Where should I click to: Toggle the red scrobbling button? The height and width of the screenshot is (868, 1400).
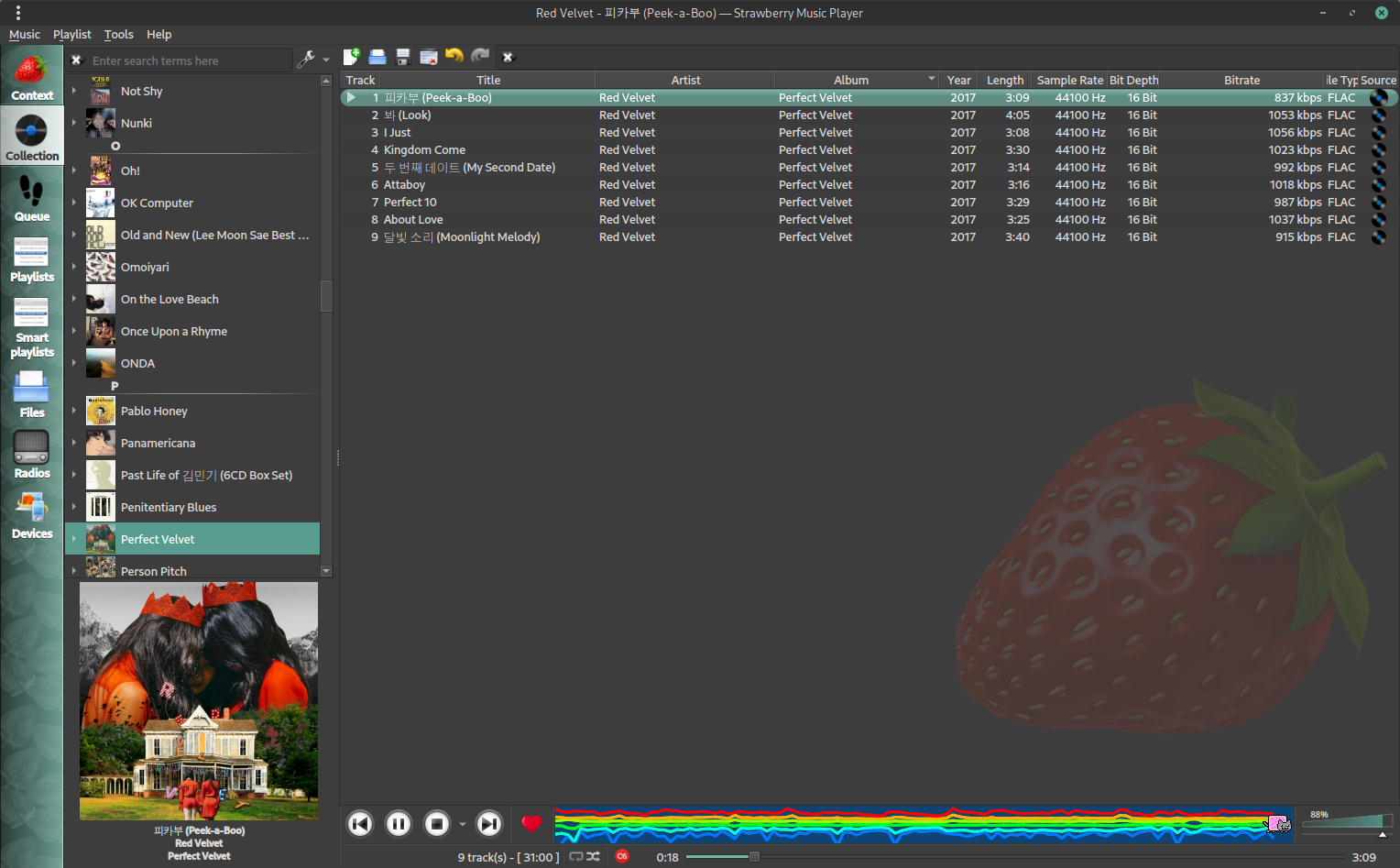(622, 857)
